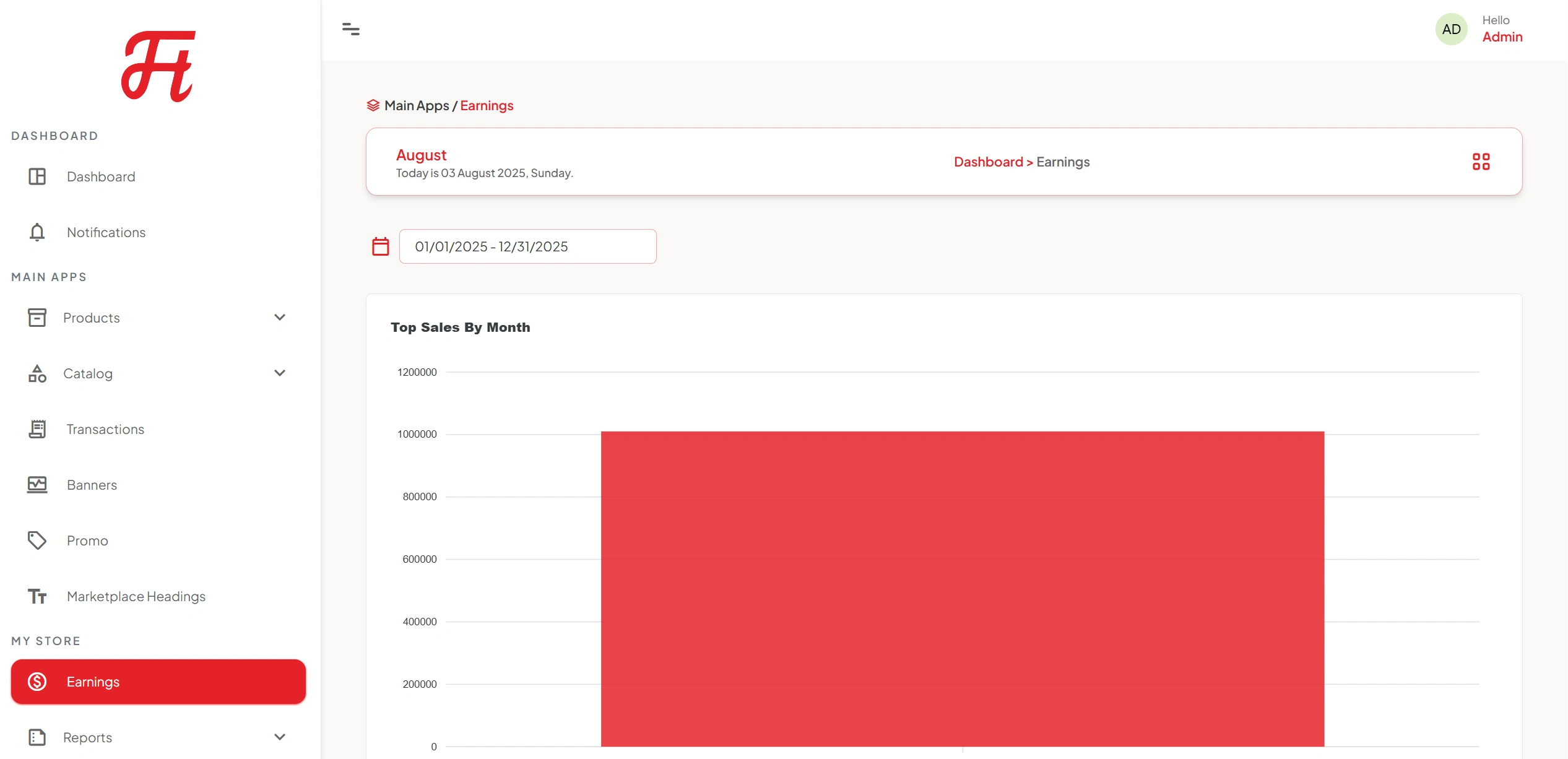Click the date range field showing 01/01/2025
Screen dimensions: 1568x759
click(527, 246)
